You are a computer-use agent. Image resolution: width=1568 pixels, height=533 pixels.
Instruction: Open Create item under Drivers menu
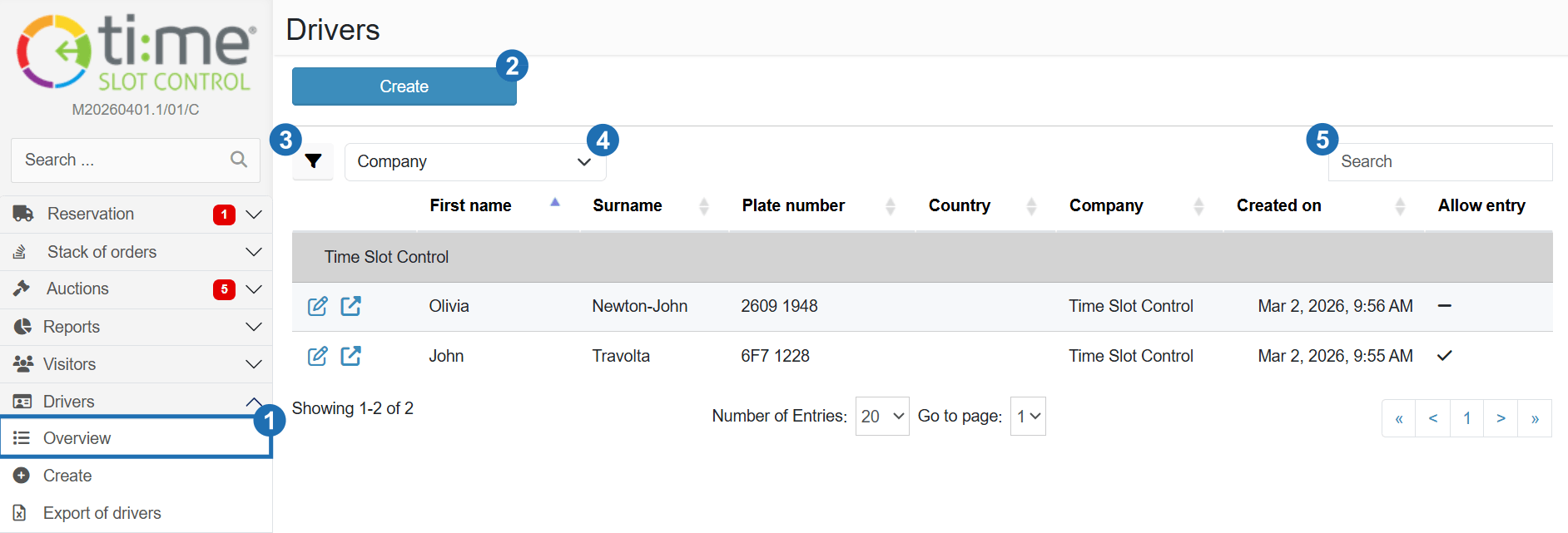click(x=67, y=476)
